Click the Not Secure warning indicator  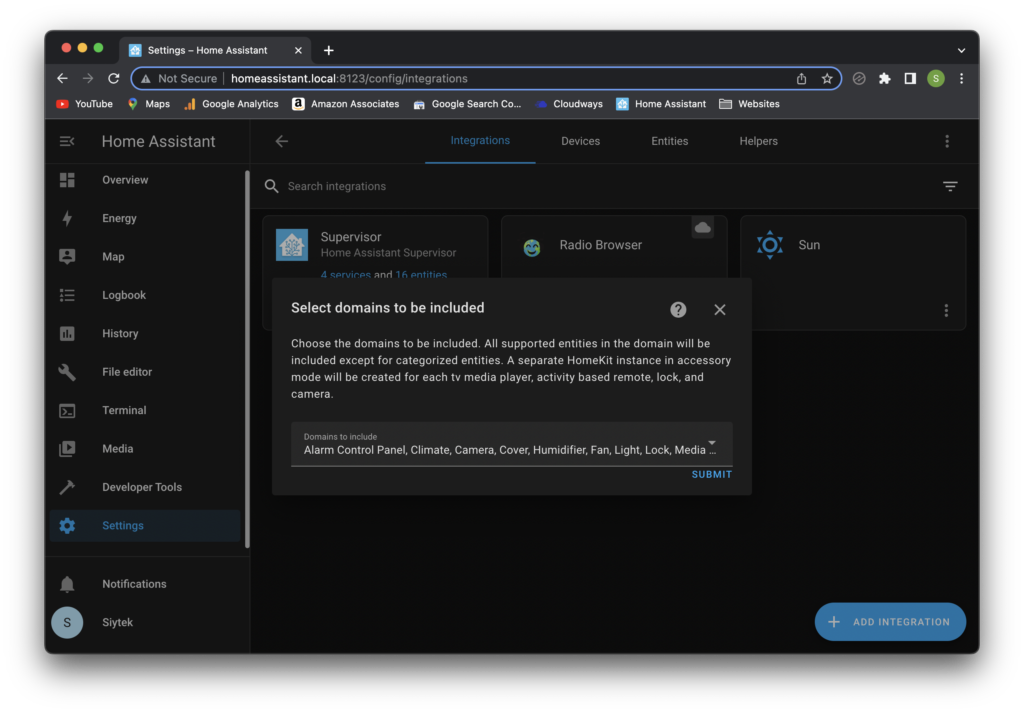[x=179, y=78]
